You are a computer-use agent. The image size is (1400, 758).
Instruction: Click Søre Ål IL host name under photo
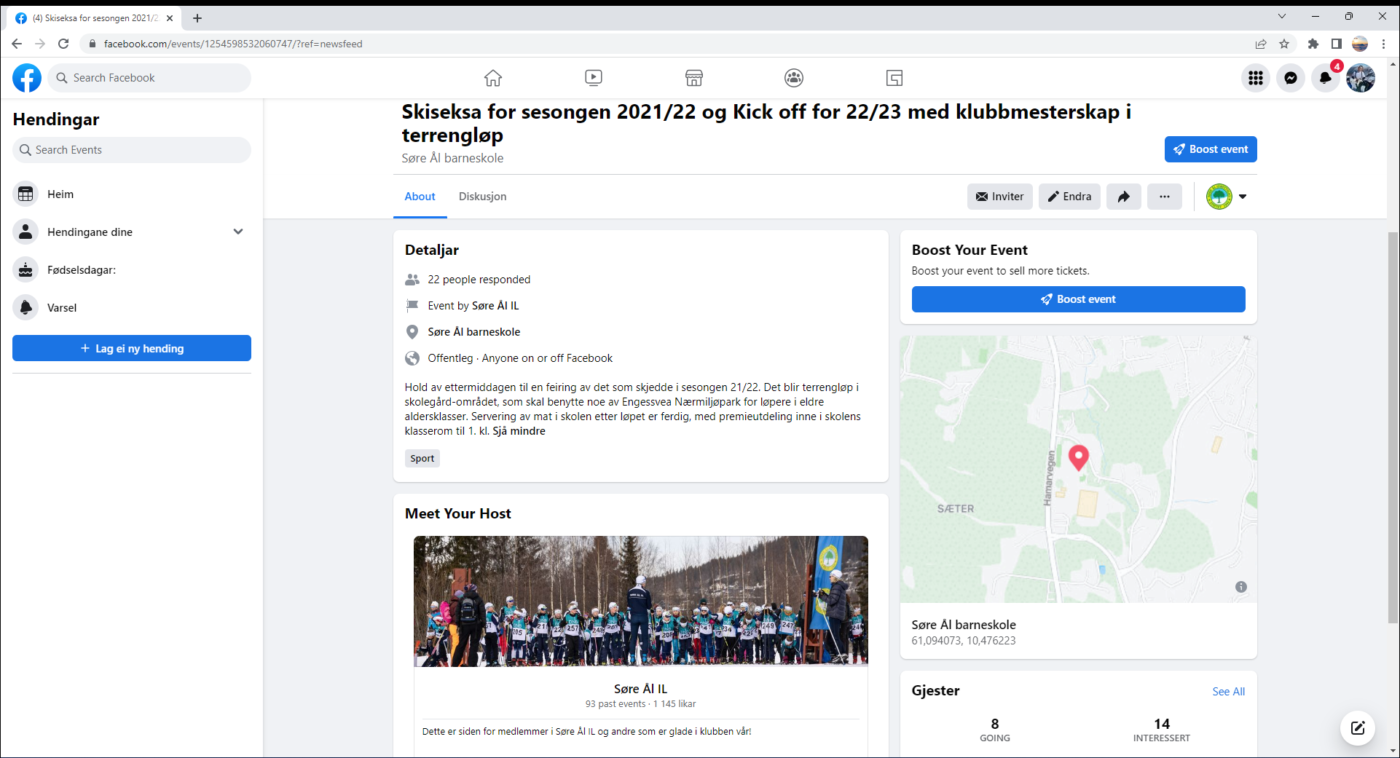(x=641, y=689)
